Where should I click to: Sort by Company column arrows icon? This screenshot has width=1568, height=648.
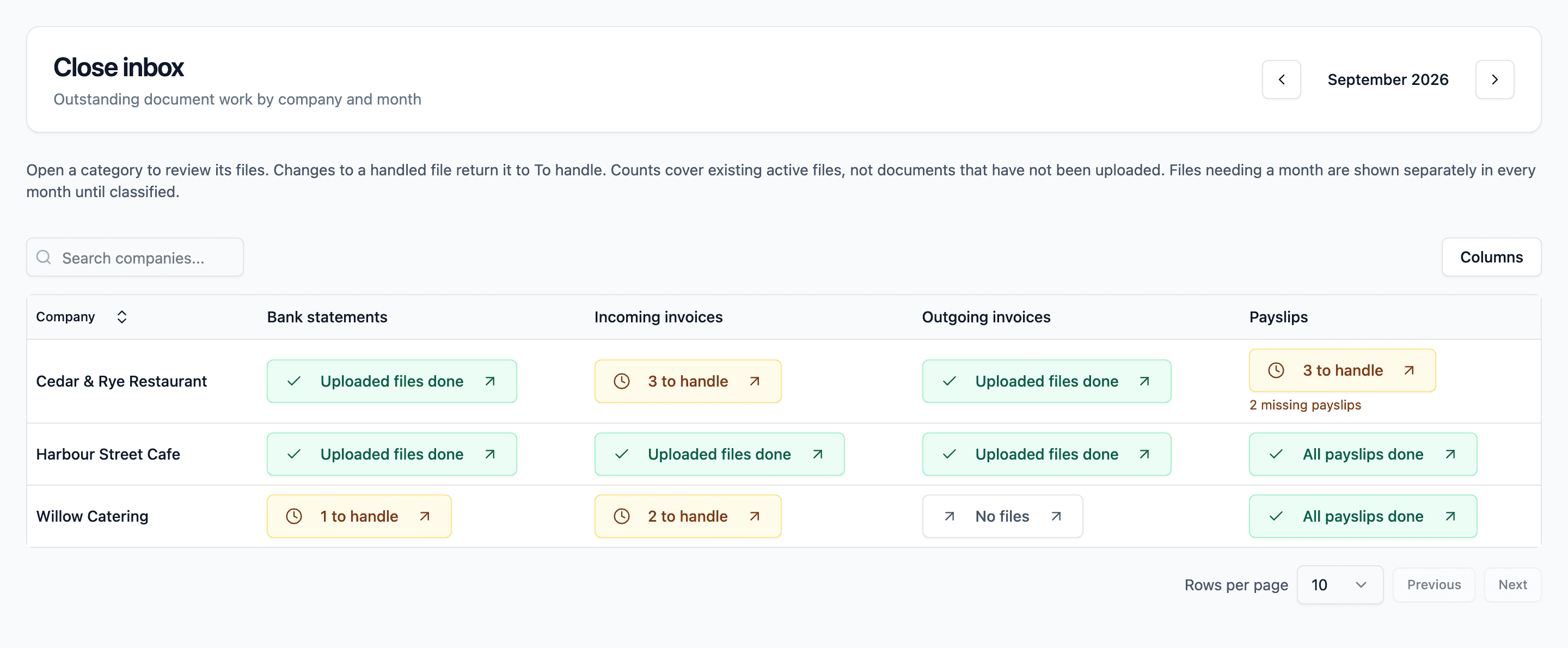(x=122, y=317)
